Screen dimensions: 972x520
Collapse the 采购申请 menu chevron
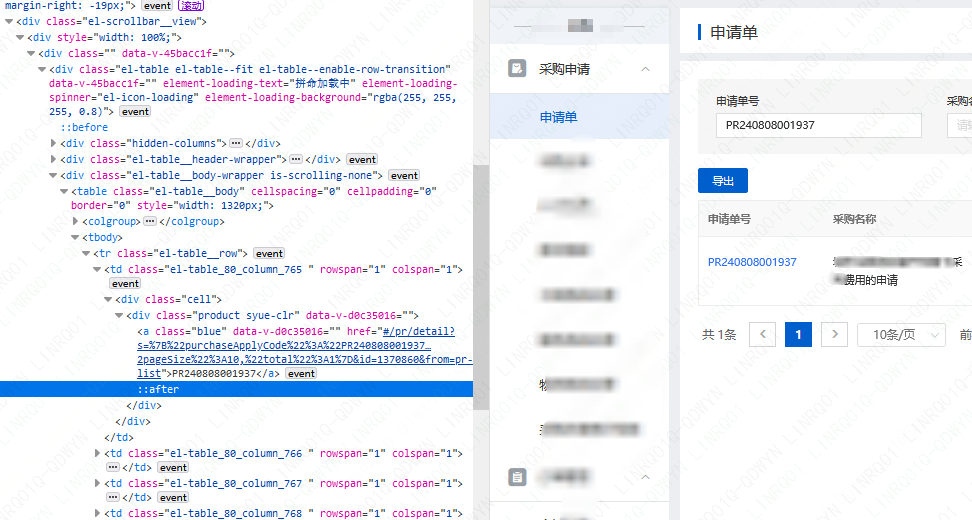click(645, 69)
